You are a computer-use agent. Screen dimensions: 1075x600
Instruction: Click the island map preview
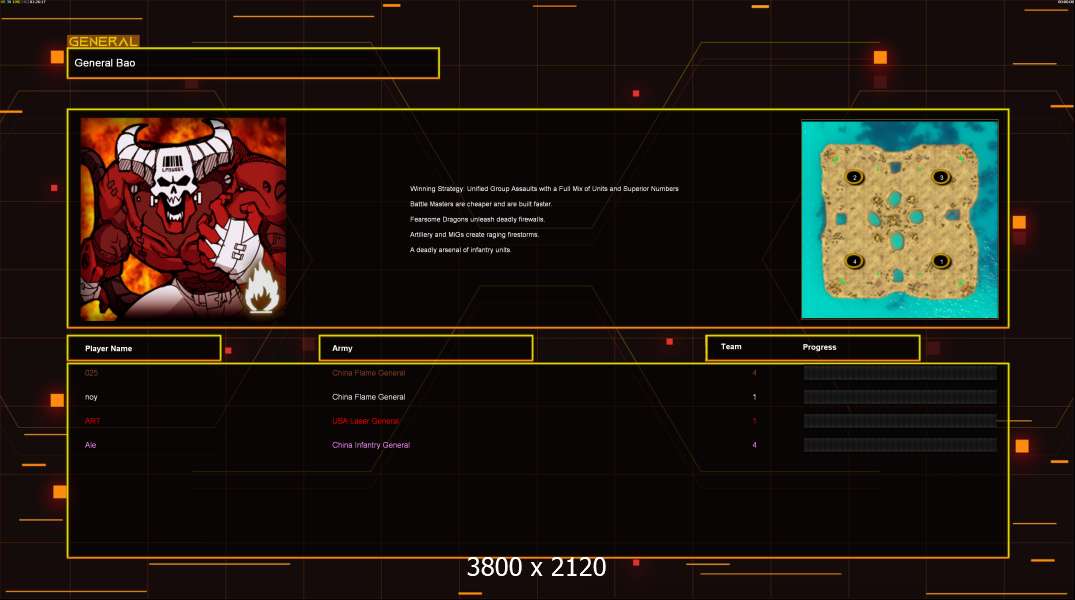899,219
